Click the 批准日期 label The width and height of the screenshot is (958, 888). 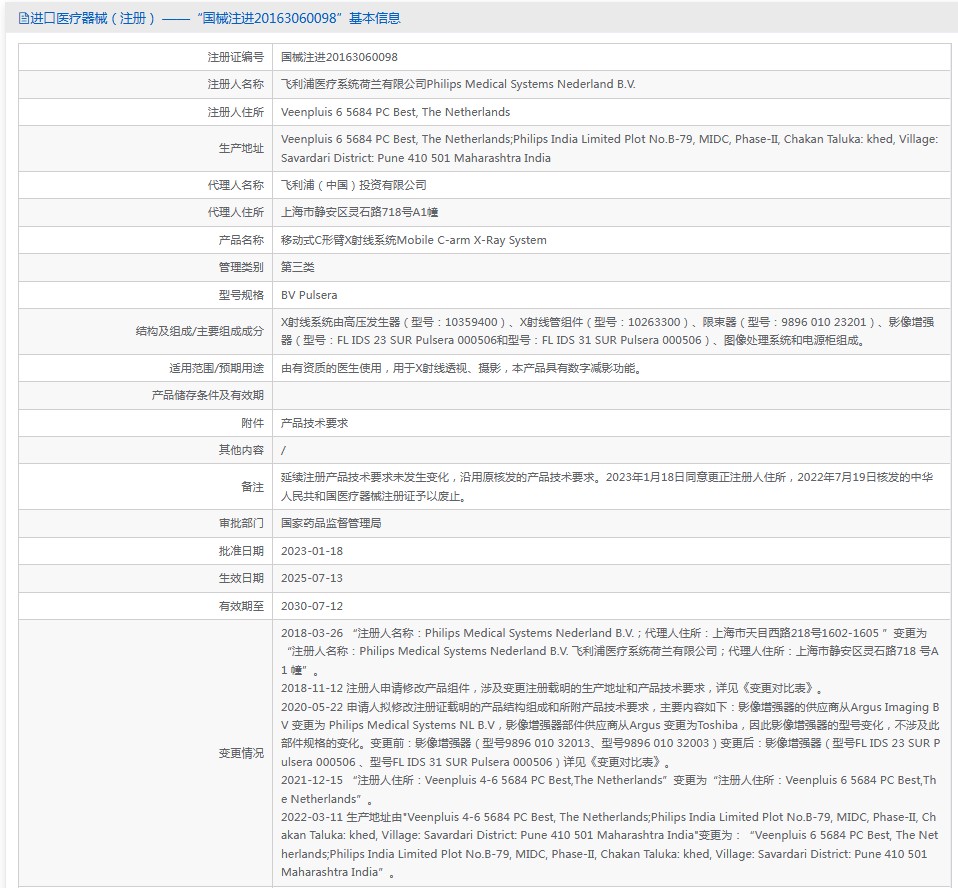(x=241, y=551)
